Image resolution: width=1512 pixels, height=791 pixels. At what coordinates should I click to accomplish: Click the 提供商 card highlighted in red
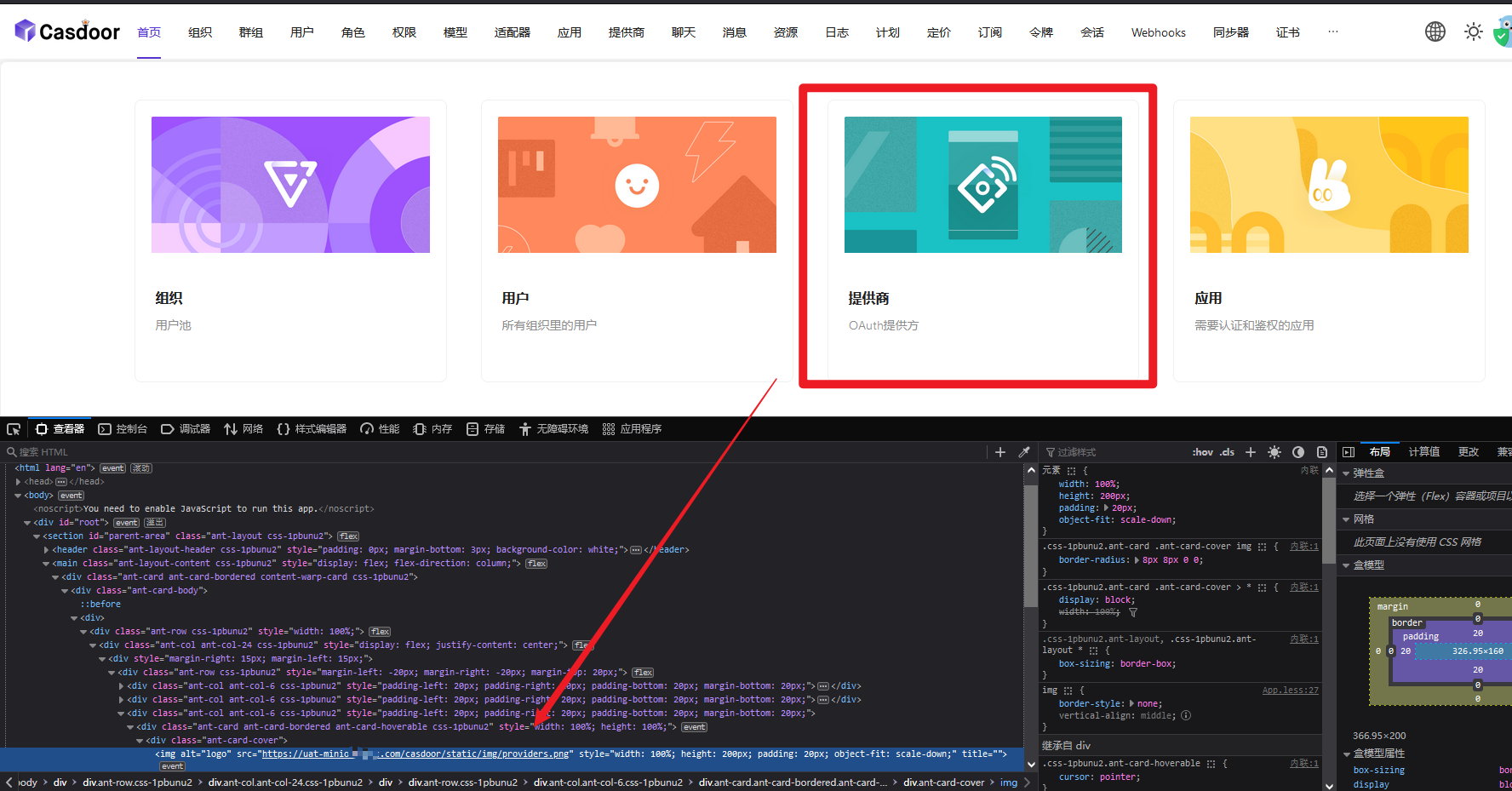[979, 238]
